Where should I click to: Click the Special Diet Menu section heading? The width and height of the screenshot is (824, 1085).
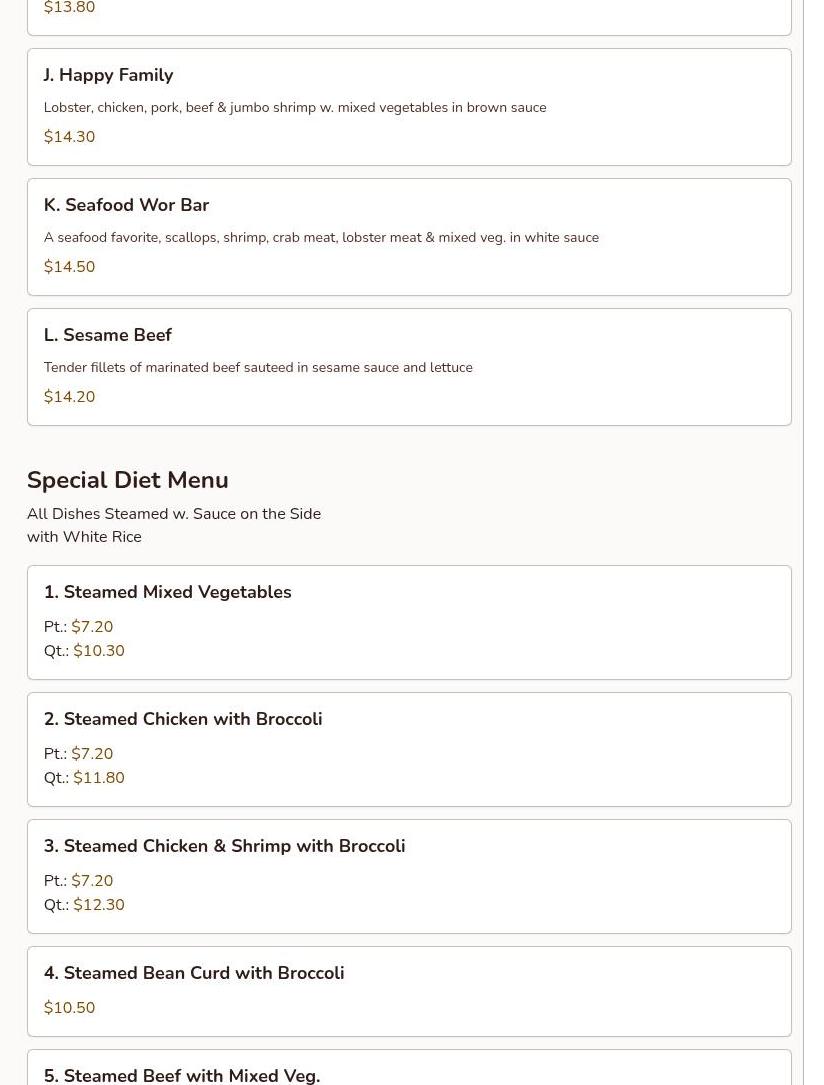click(127, 480)
